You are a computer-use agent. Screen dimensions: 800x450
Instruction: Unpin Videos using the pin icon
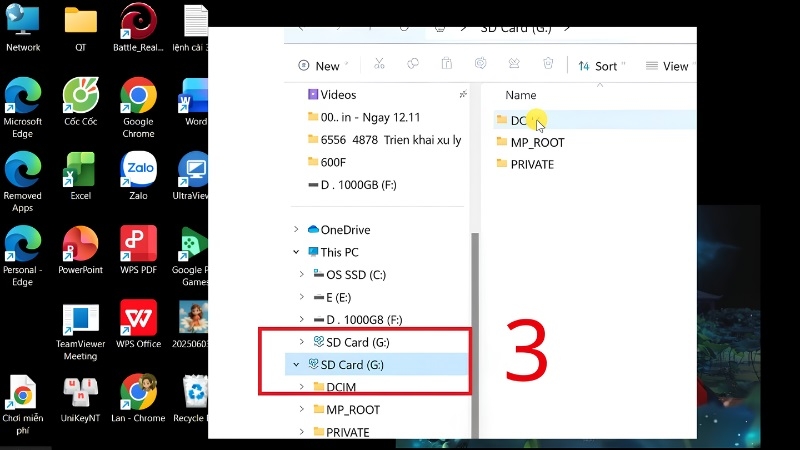(463, 94)
